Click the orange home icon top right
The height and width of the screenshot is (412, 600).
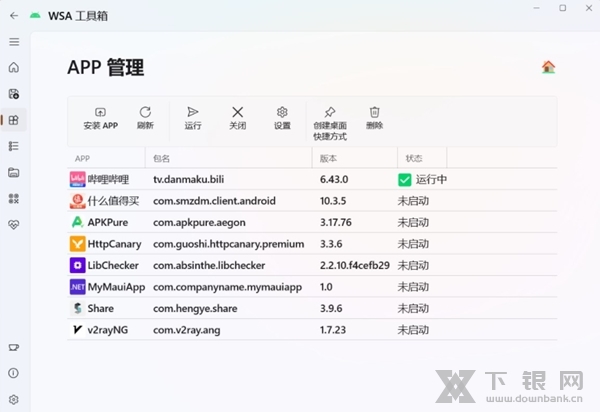[x=548, y=67]
